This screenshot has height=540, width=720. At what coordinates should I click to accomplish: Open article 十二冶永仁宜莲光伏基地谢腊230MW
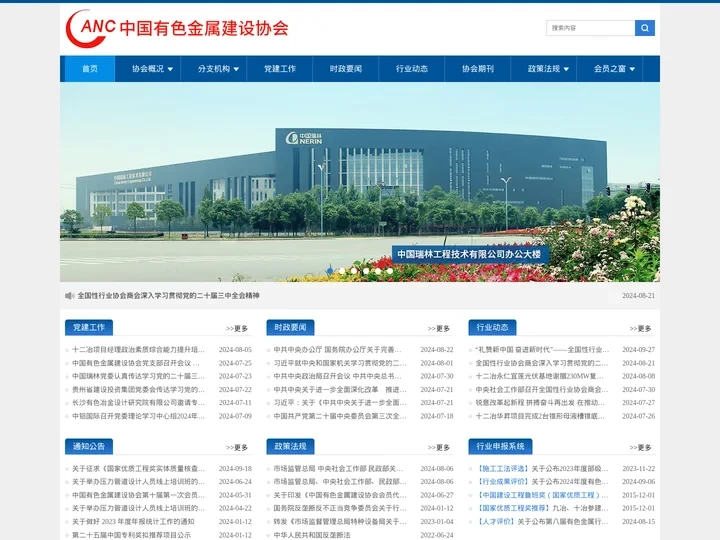pyautogui.click(x=540, y=376)
